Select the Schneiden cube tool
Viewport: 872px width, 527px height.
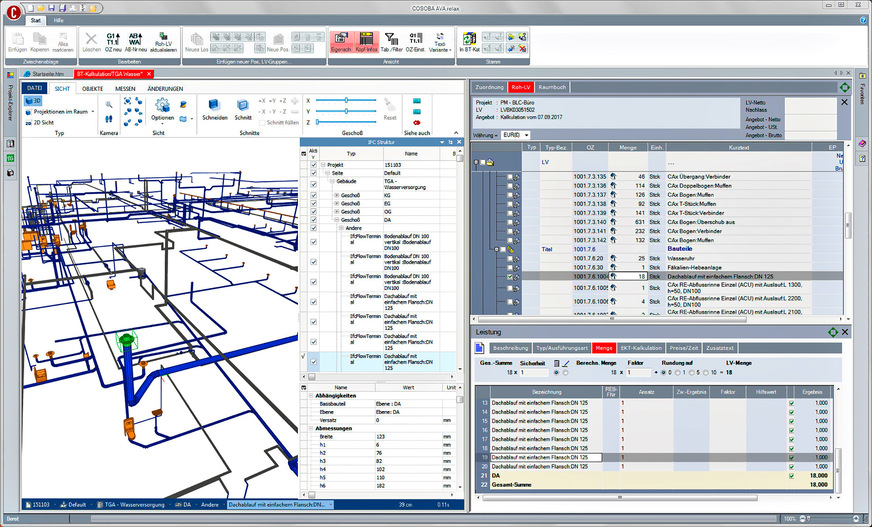click(x=214, y=107)
